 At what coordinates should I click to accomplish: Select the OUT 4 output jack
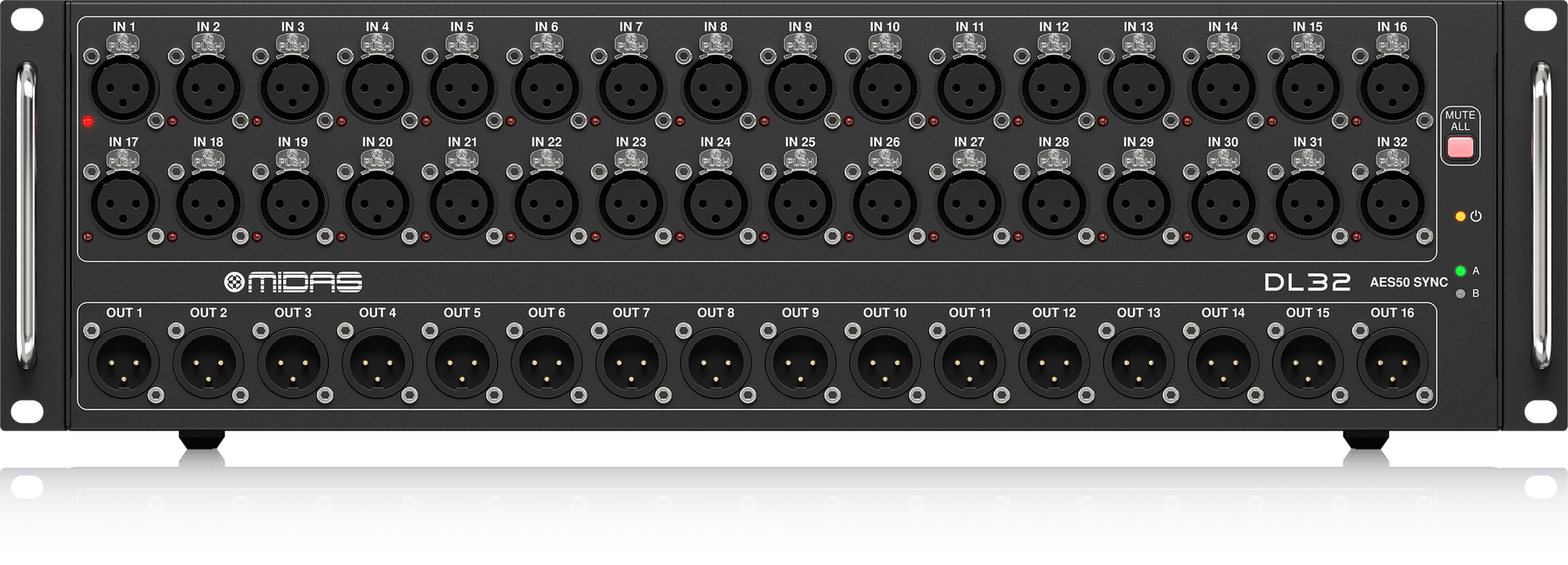[378, 363]
